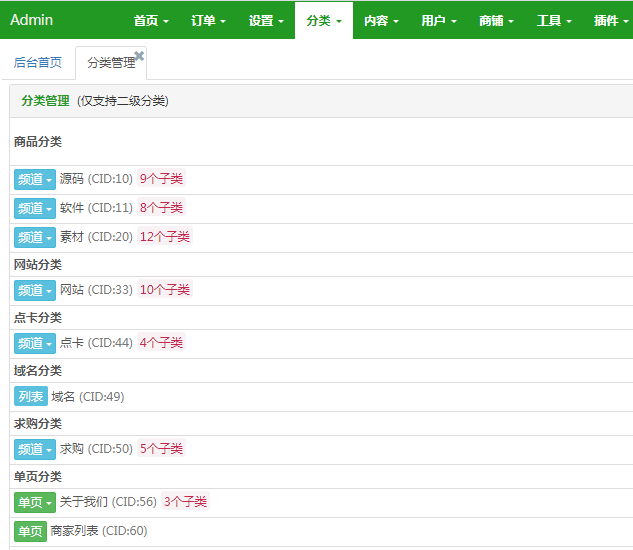Open the 首页 dropdown menu

click(151, 20)
